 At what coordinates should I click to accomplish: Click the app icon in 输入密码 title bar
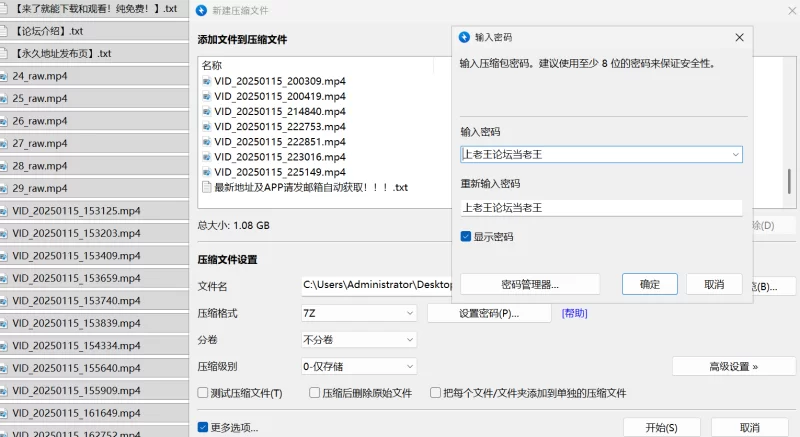(464, 37)
